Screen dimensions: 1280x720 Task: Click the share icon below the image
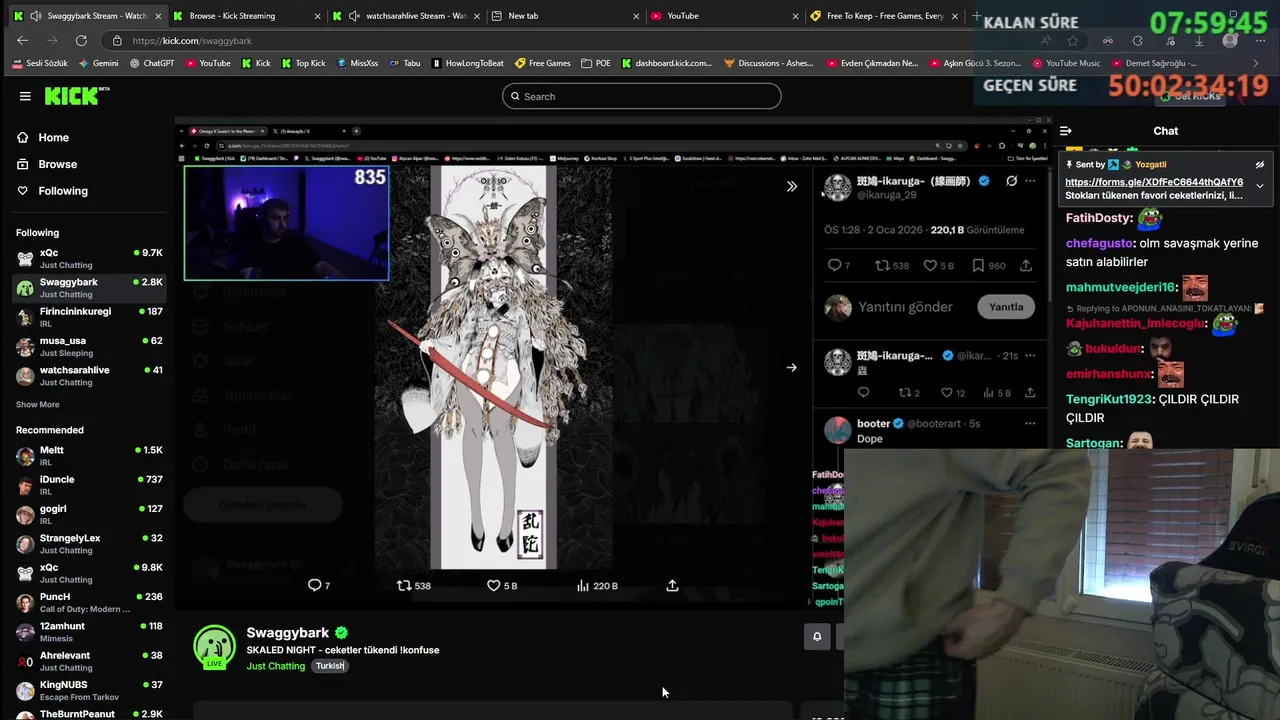(672, 585)
